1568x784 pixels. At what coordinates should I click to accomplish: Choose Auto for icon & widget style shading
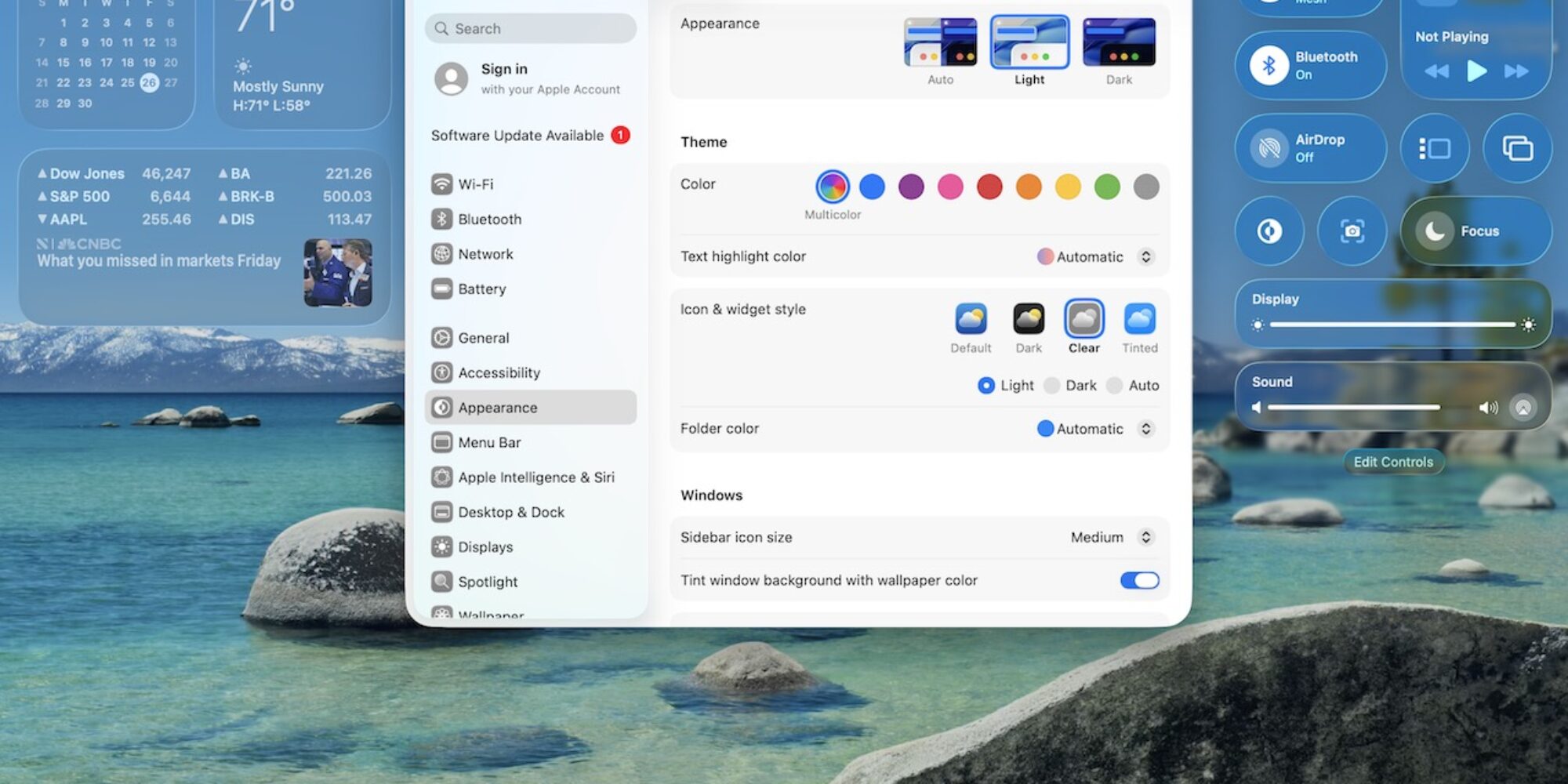pyautogui.click(x=1115, y=385)
